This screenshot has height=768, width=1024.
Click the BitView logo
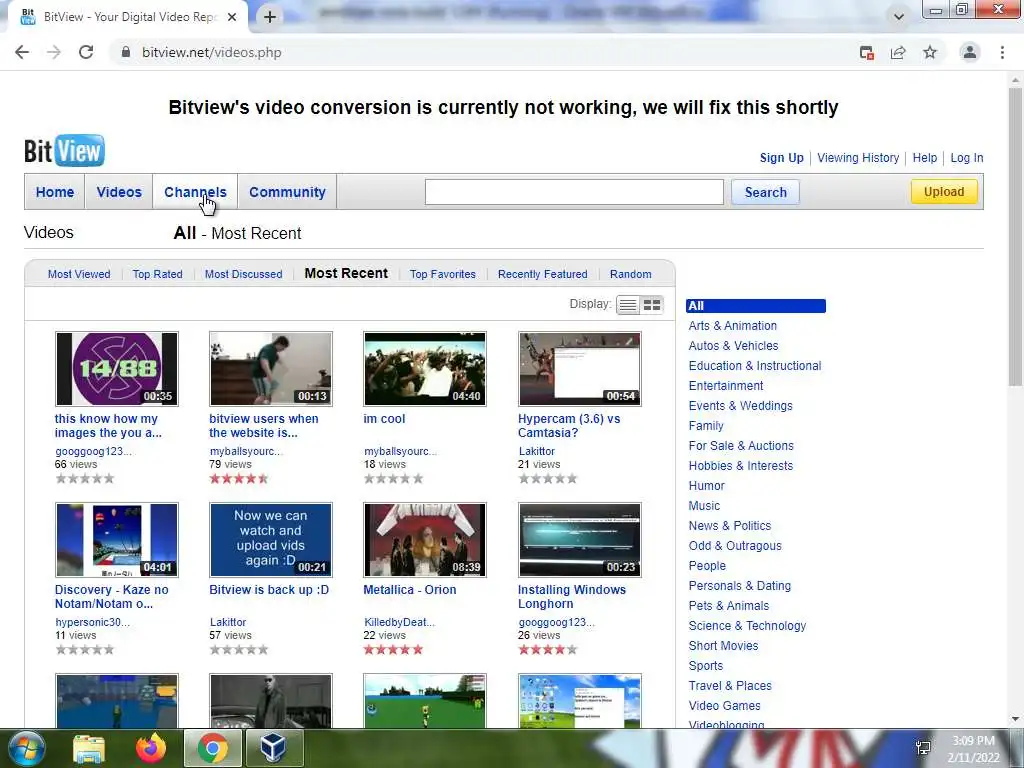(x=64, y=150)
